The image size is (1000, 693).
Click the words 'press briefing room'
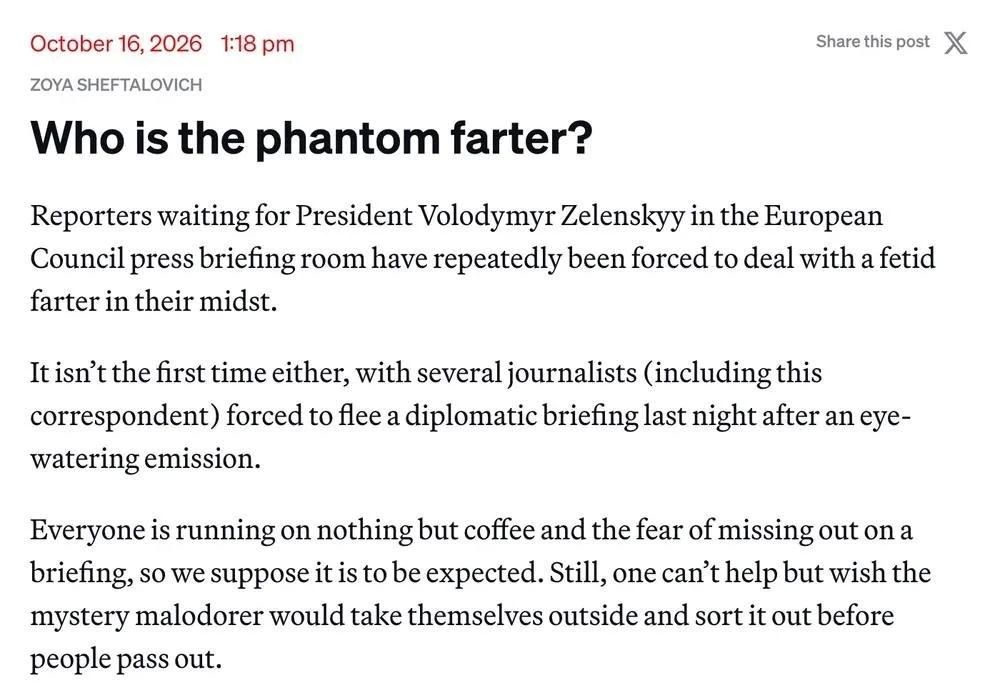tap(247, 259)
